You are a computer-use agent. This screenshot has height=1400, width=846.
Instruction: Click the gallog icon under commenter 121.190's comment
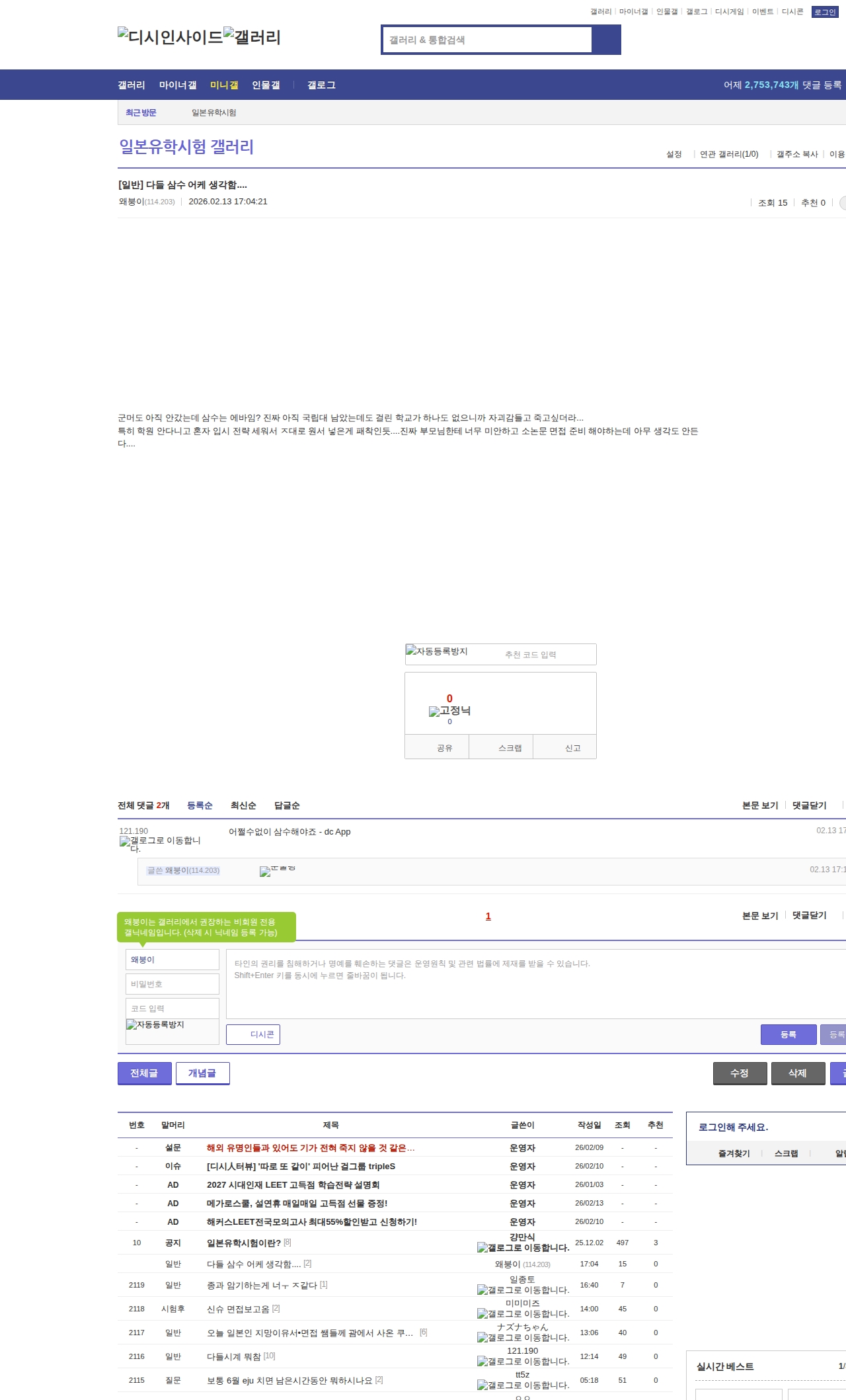click(160, 844)
